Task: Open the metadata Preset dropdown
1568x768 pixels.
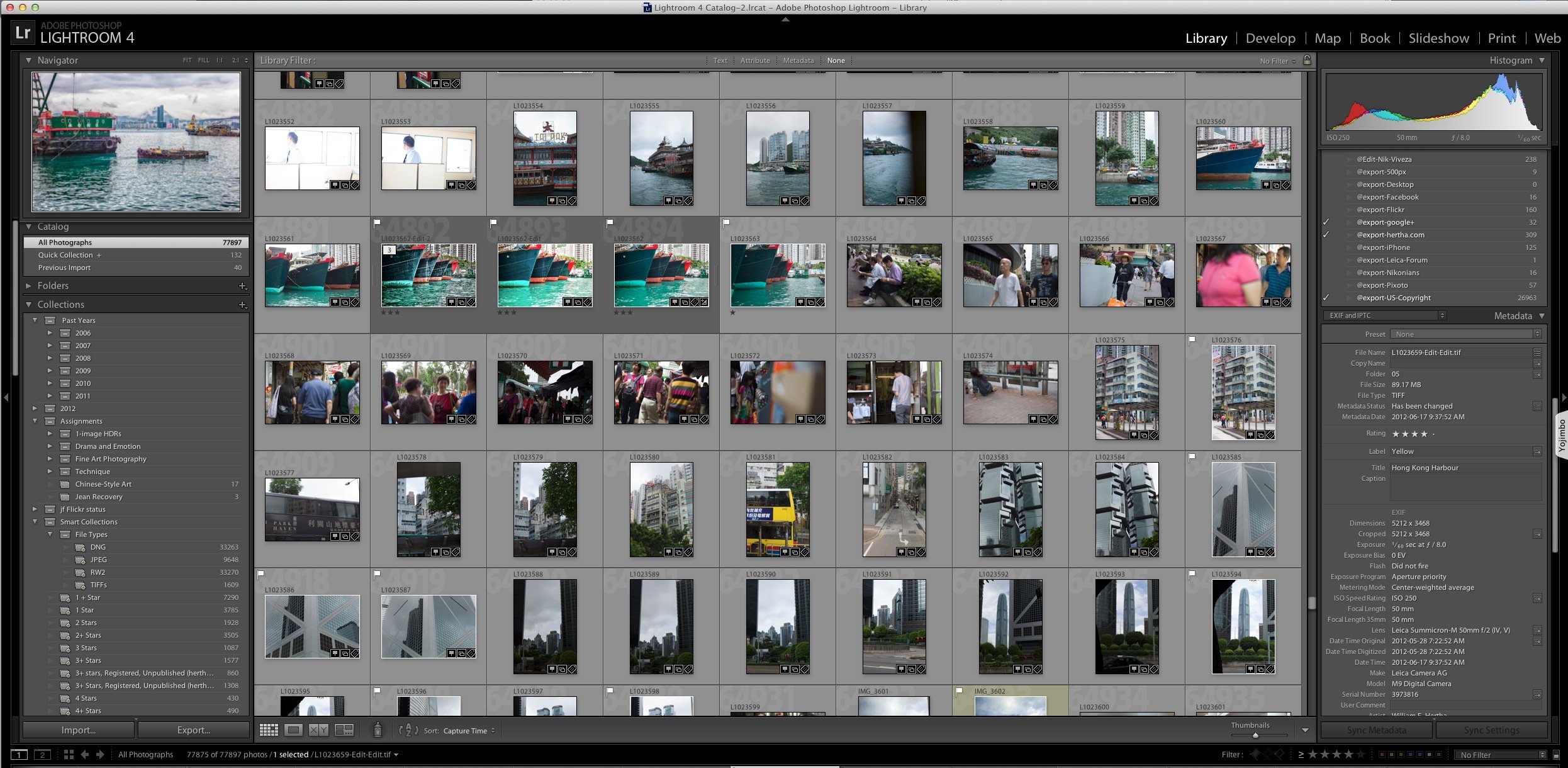Action: [1465, 334]
